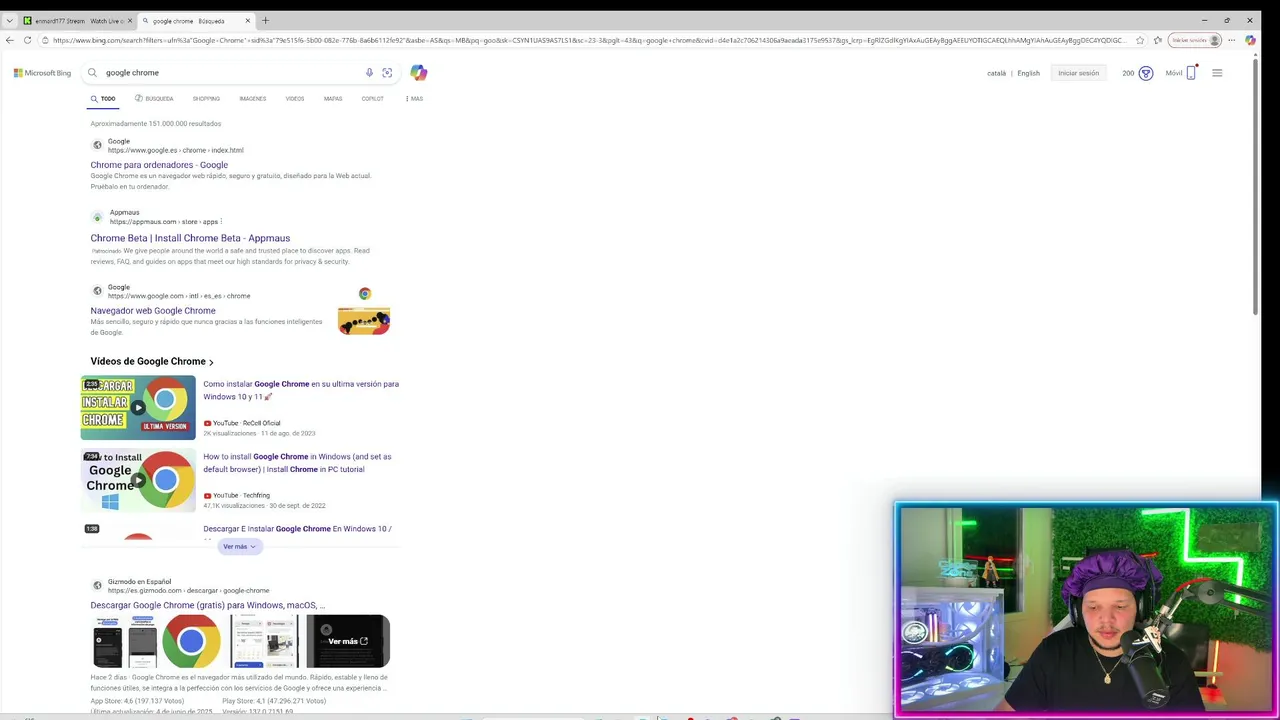The image size is (1280, 720).
Task: Start voice search with microphone icon
Action: [369, 73]
